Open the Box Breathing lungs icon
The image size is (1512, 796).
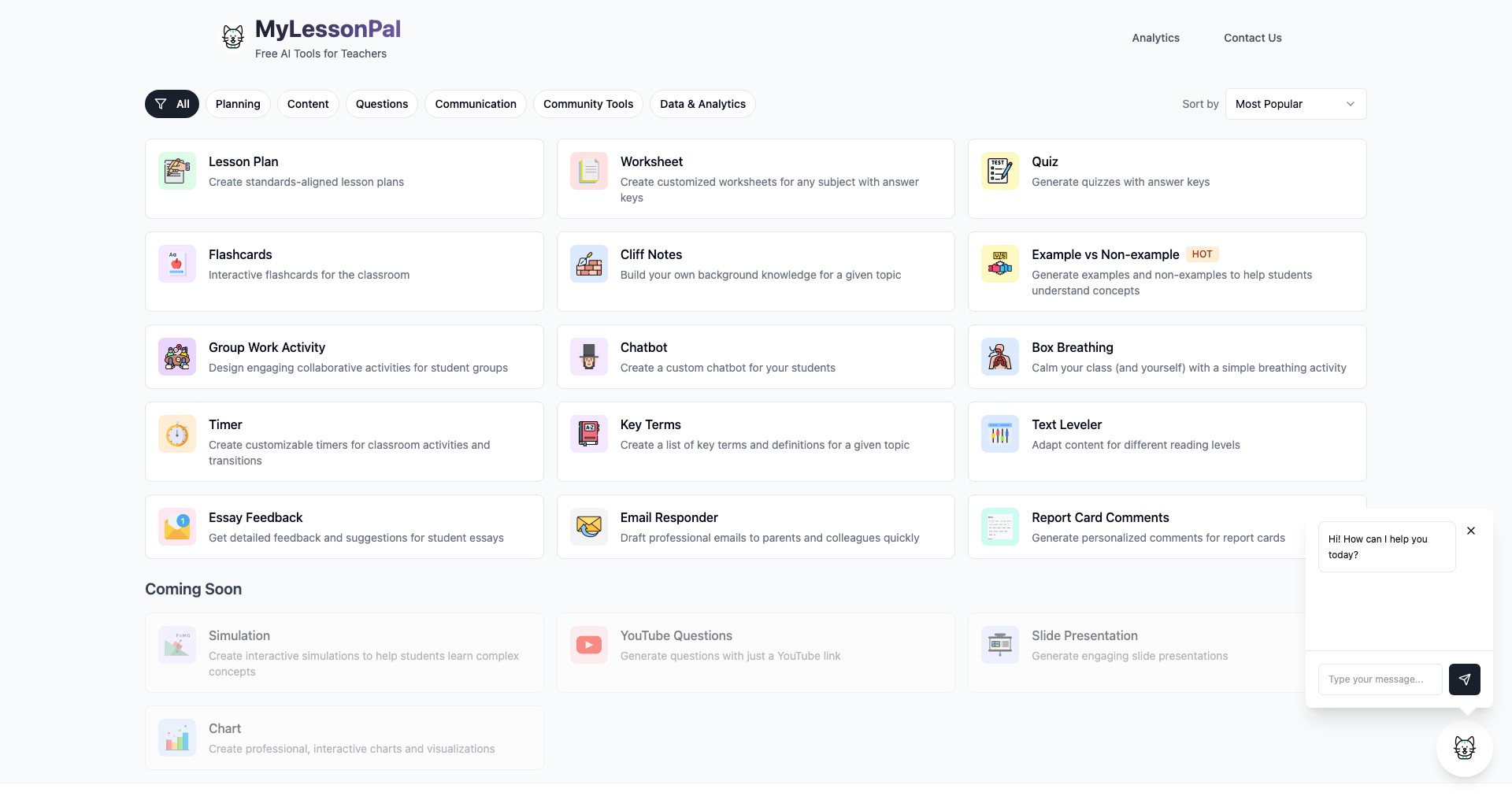coord(1000,357)
